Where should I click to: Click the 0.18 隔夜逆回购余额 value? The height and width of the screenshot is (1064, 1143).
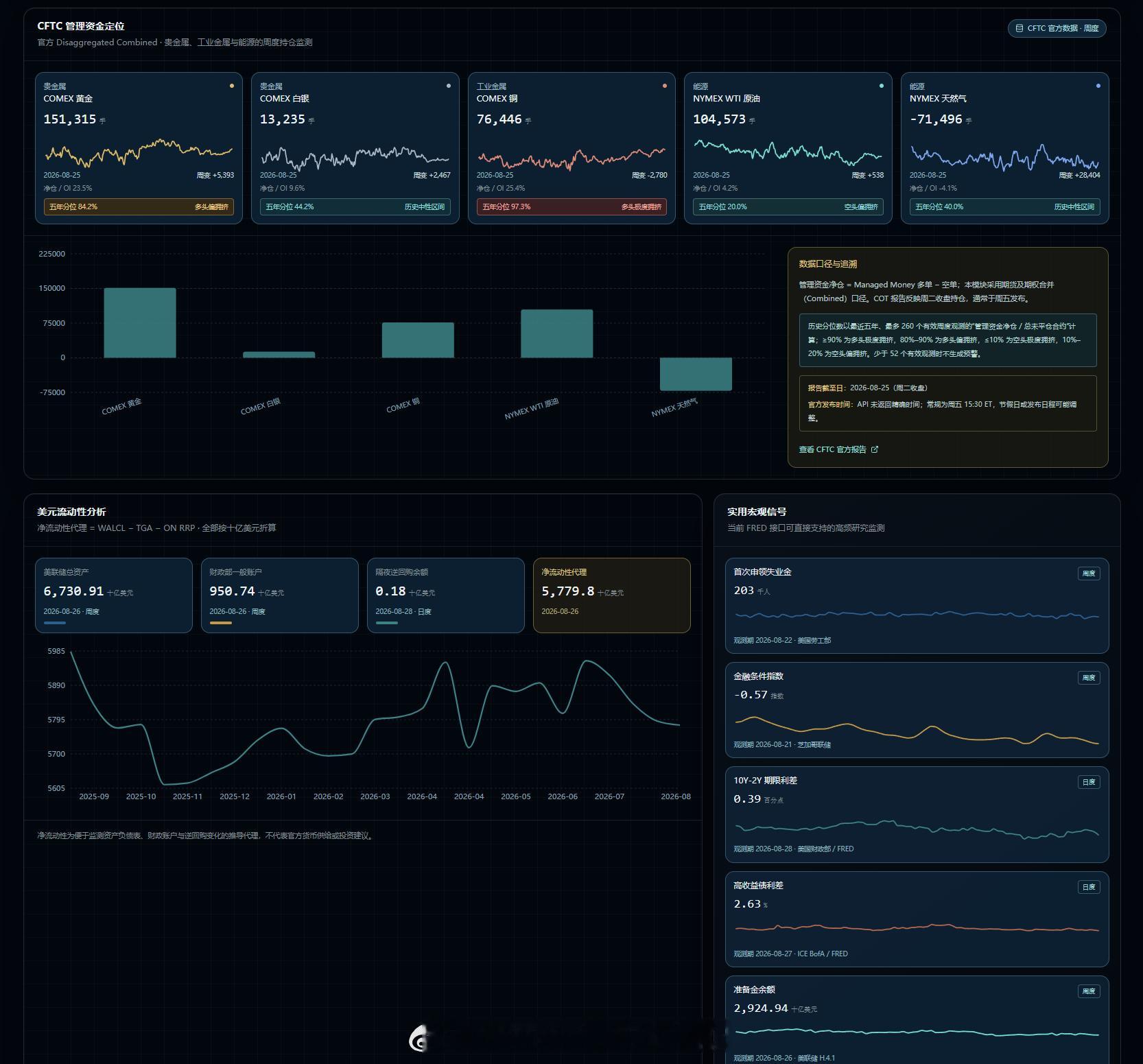tap(390, 591)
